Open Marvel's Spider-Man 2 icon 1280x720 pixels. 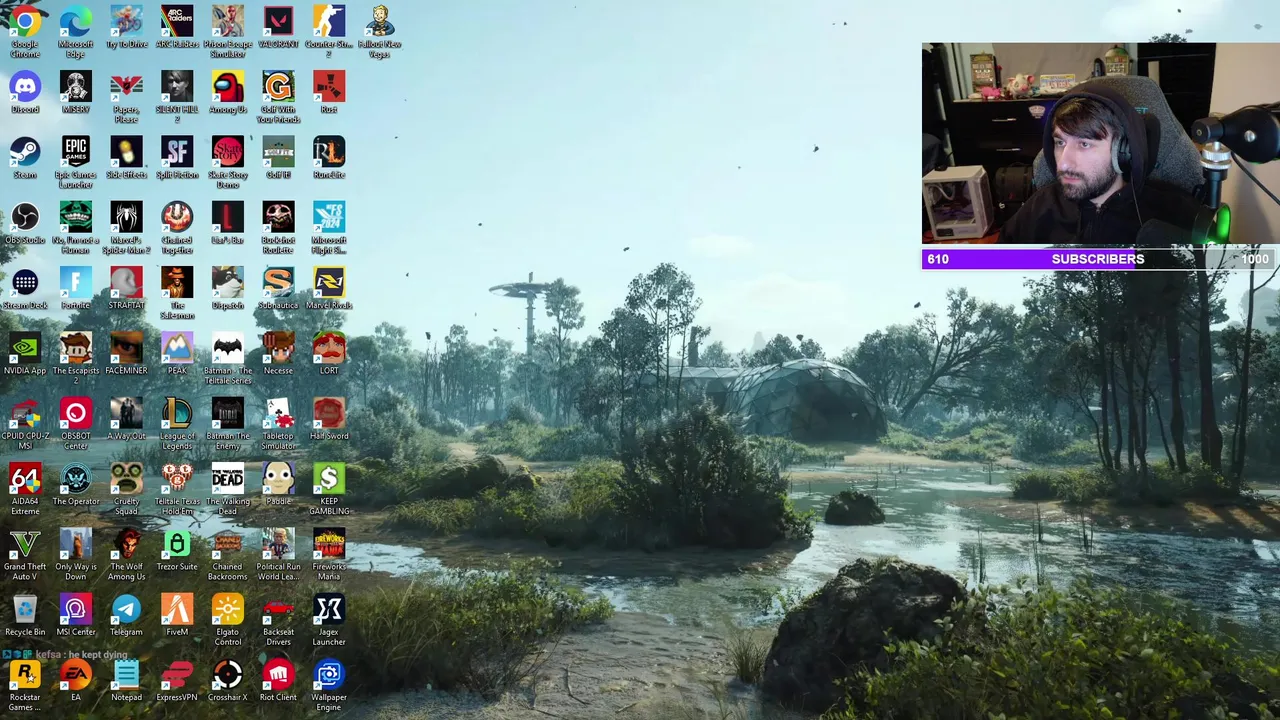click(126, 225)
